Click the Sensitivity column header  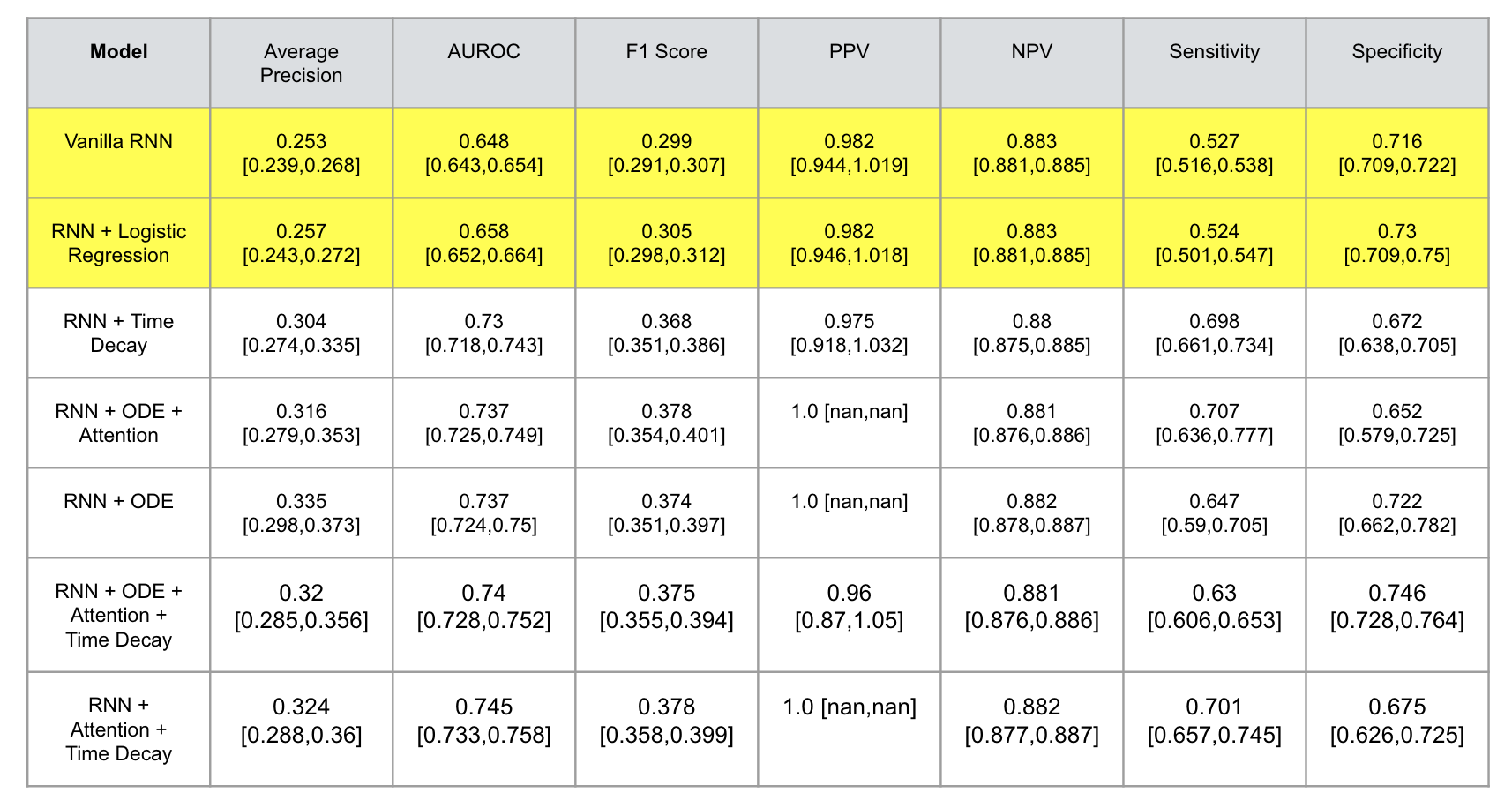click(x=1214, y=52)
